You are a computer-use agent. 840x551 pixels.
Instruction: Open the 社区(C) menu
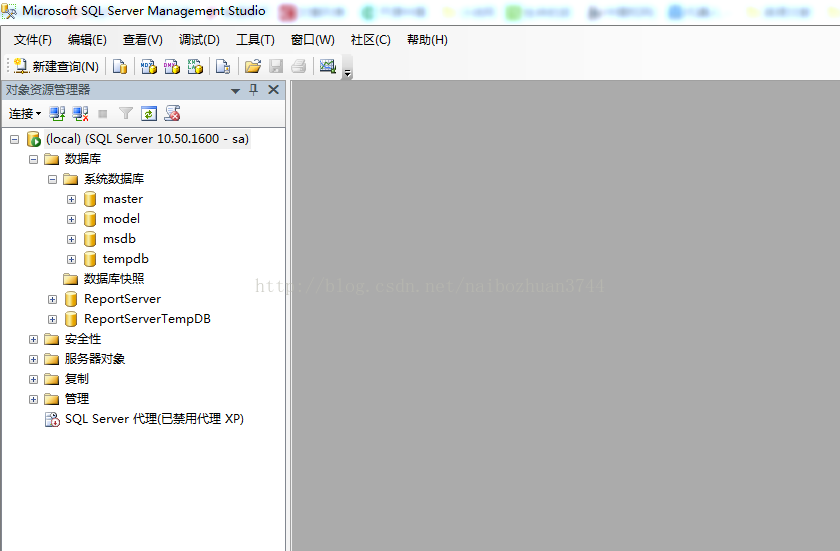click(371, 40)
